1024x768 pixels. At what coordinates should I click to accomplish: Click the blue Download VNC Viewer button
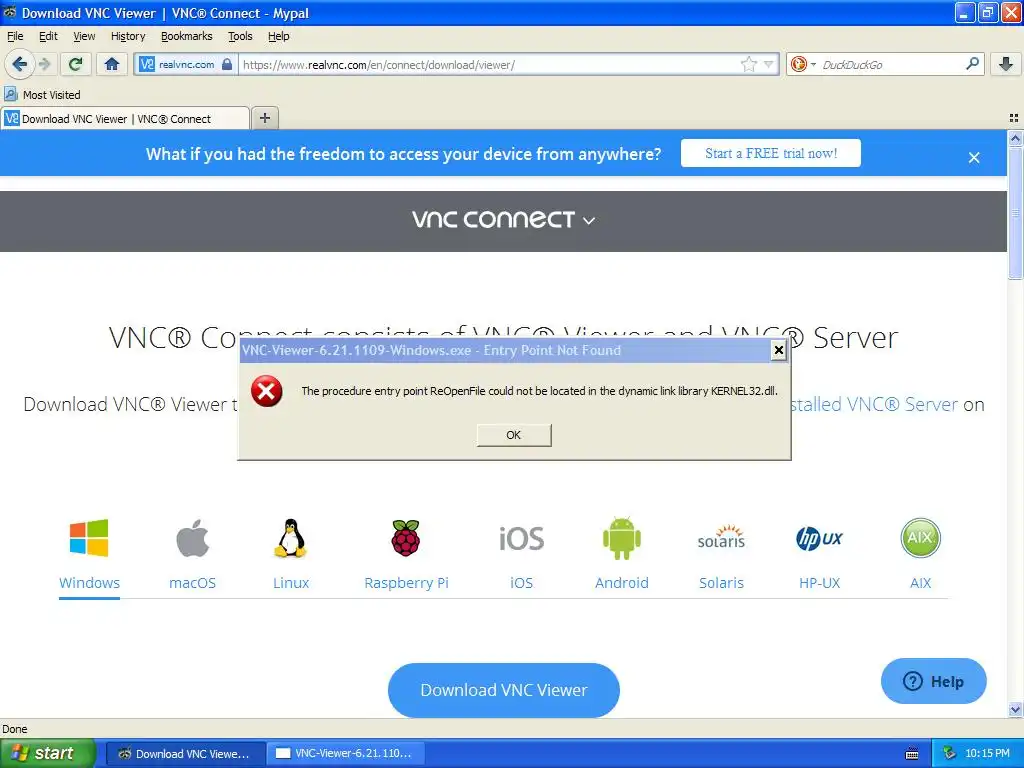[x=504, y=690]
